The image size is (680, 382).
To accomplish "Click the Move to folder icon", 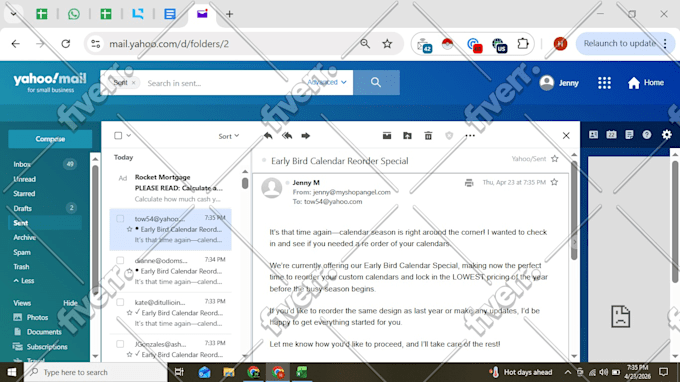I will point(407,136).
